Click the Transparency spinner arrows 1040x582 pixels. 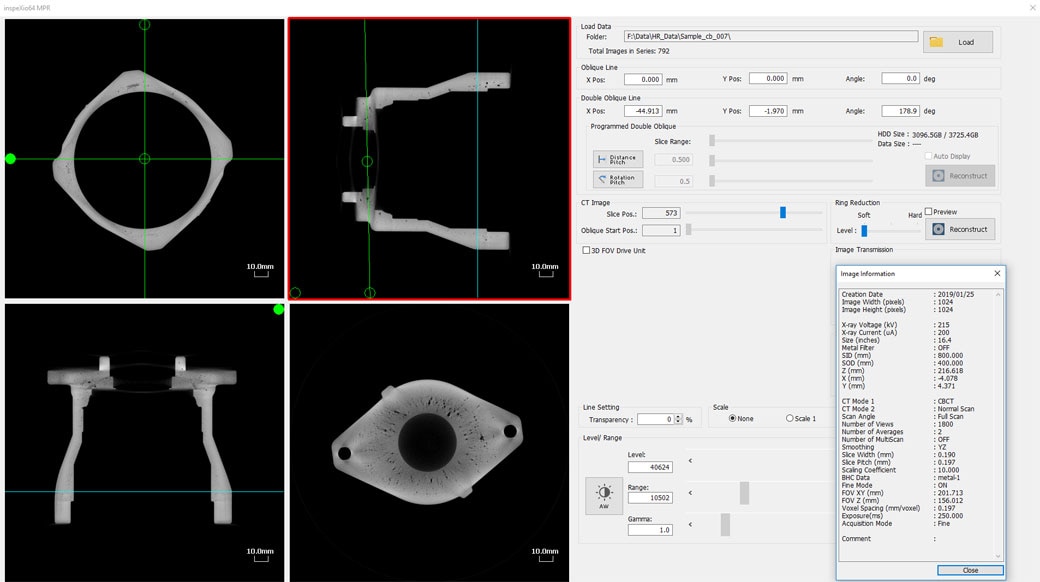click(x=679, y=419)
